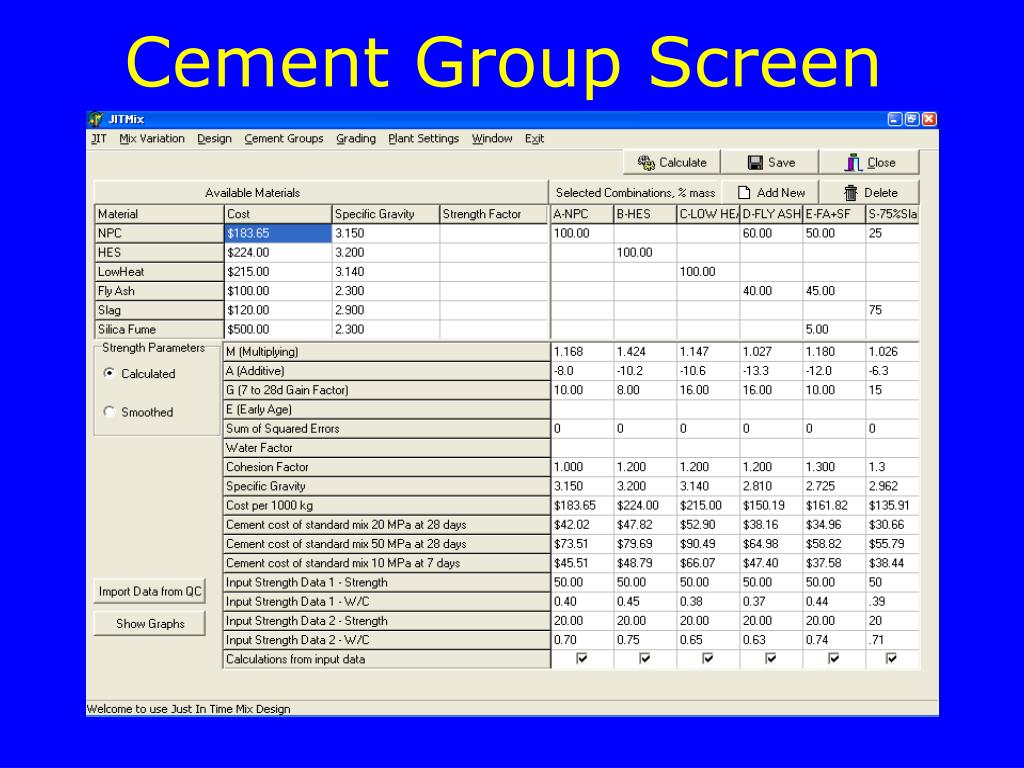Click the blank page Add New icon
The image size is (1024, 768).
(x=744, y=193)
